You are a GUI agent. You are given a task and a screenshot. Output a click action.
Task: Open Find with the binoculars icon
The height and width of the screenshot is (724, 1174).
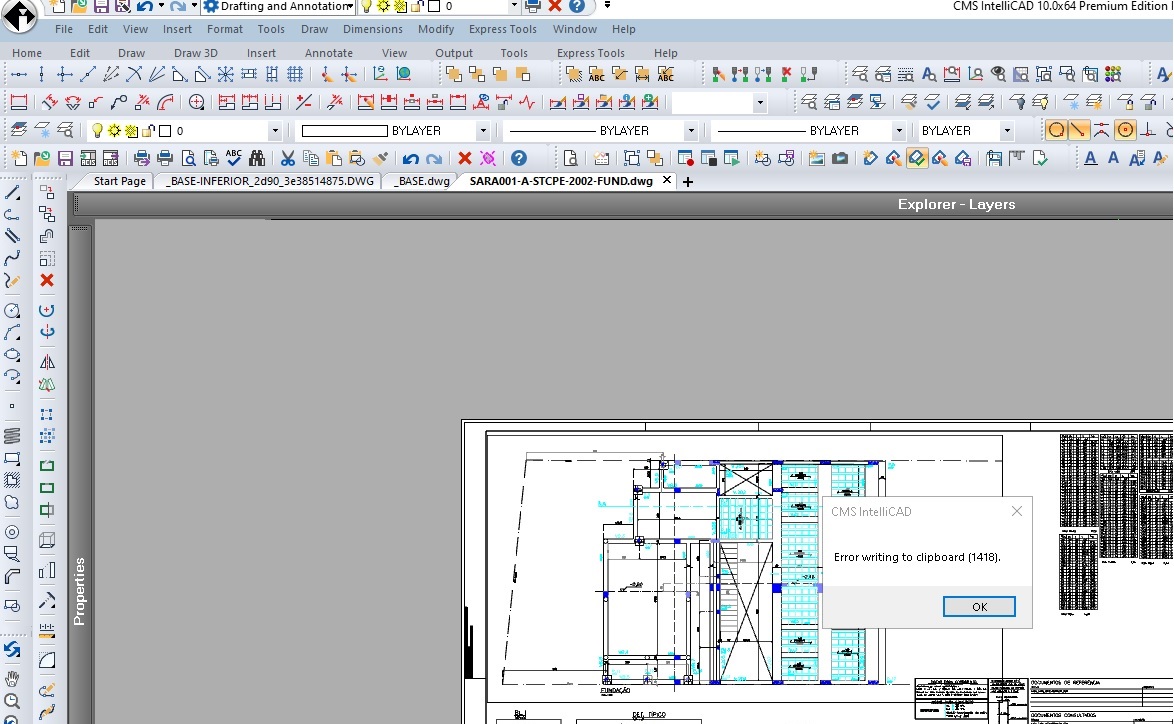coord(257,158)
